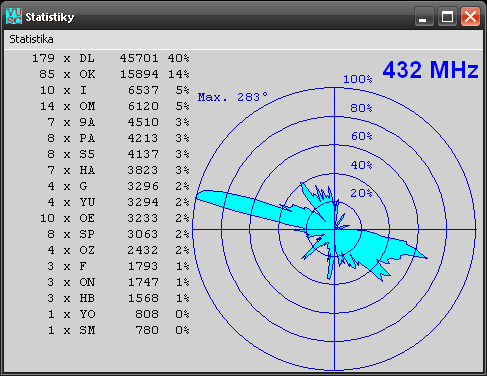Screen dimensions: 487x376
Task: Select the YO row with 808 points
Action: [x=118, y=314]
